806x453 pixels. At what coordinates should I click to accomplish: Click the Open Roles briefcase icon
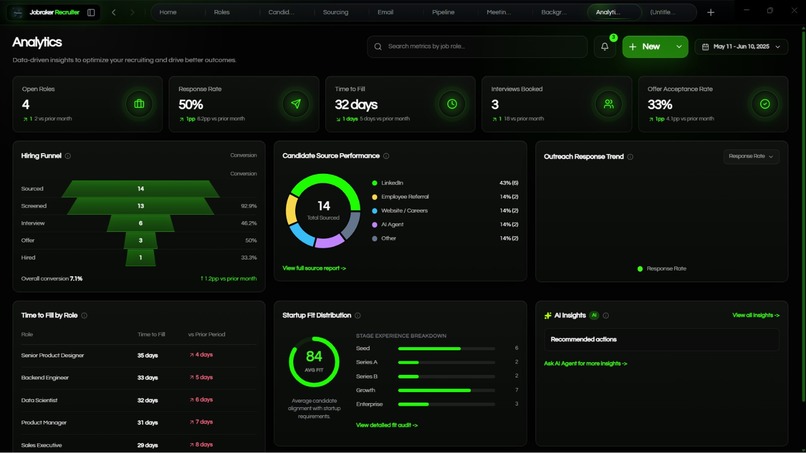pyautogui.click(x=139, y=104)
